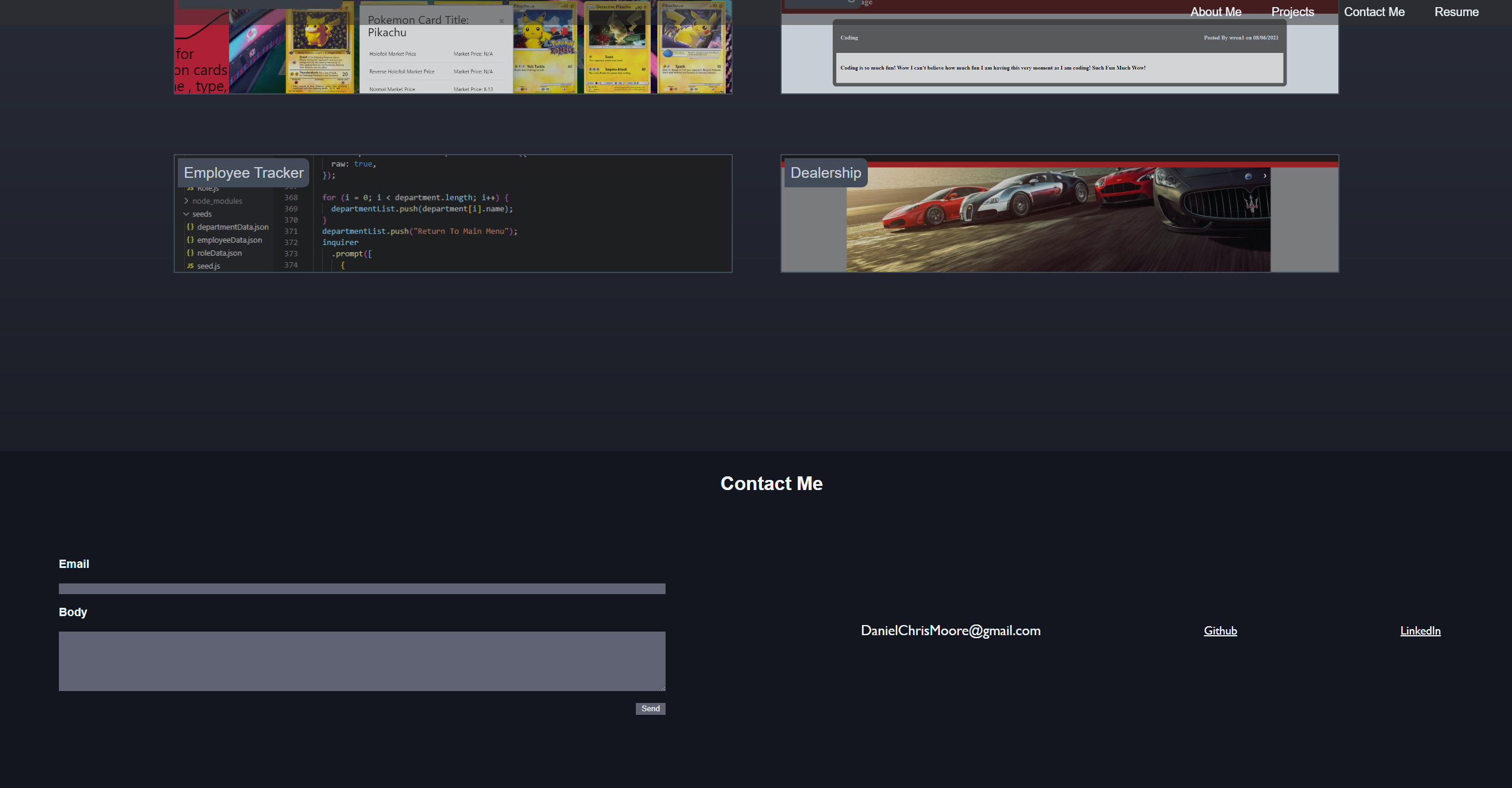Click the DanielChrisMoore@gmail.com email text
This screenshot has height=788, width=1512.
pyautogui.click(x=951, y=630)
